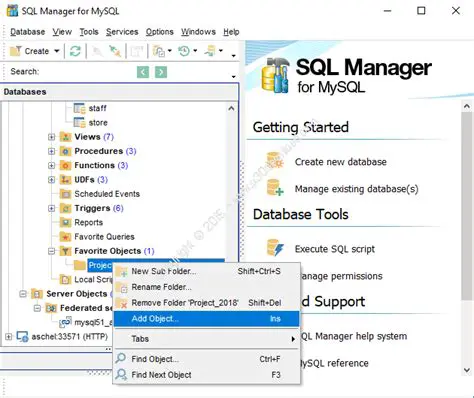Click Create new database link
Viewport: 474px width, 398px height.
pos(341,162)
